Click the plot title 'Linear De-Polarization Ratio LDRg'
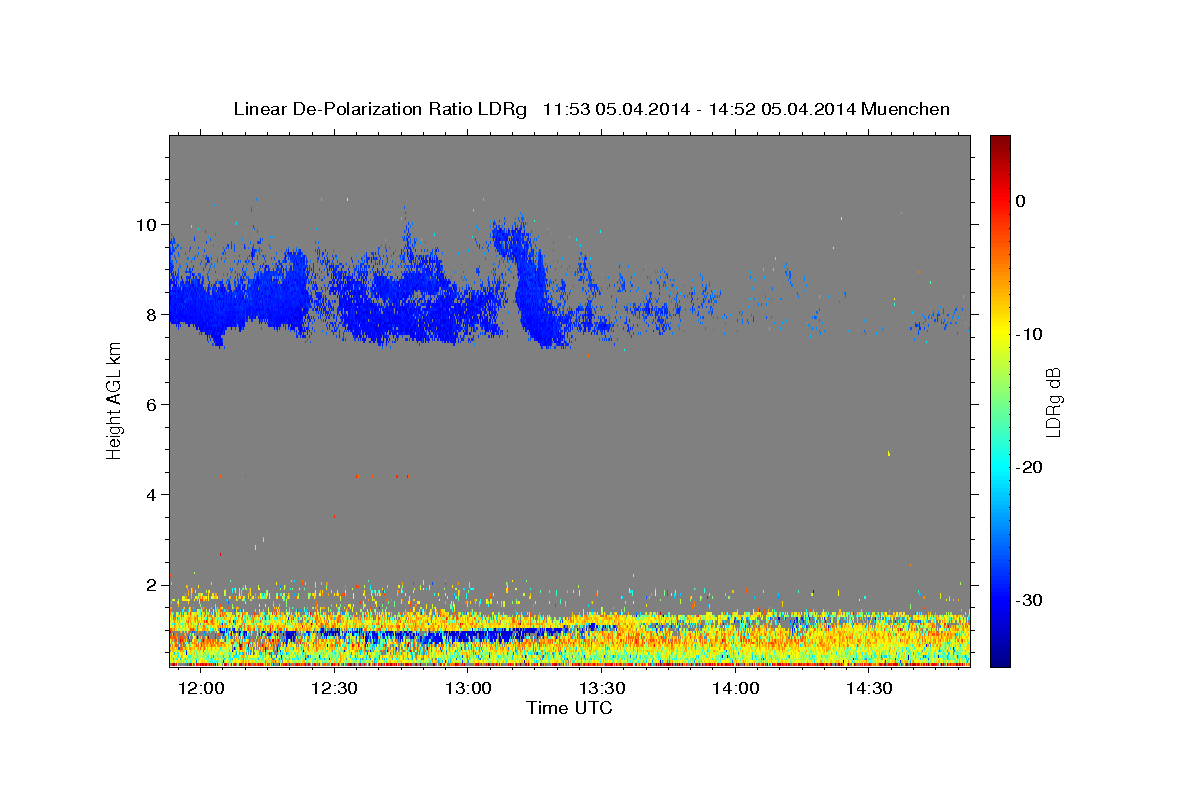Viewport: 1200px width, 800px height. point(380,109)
